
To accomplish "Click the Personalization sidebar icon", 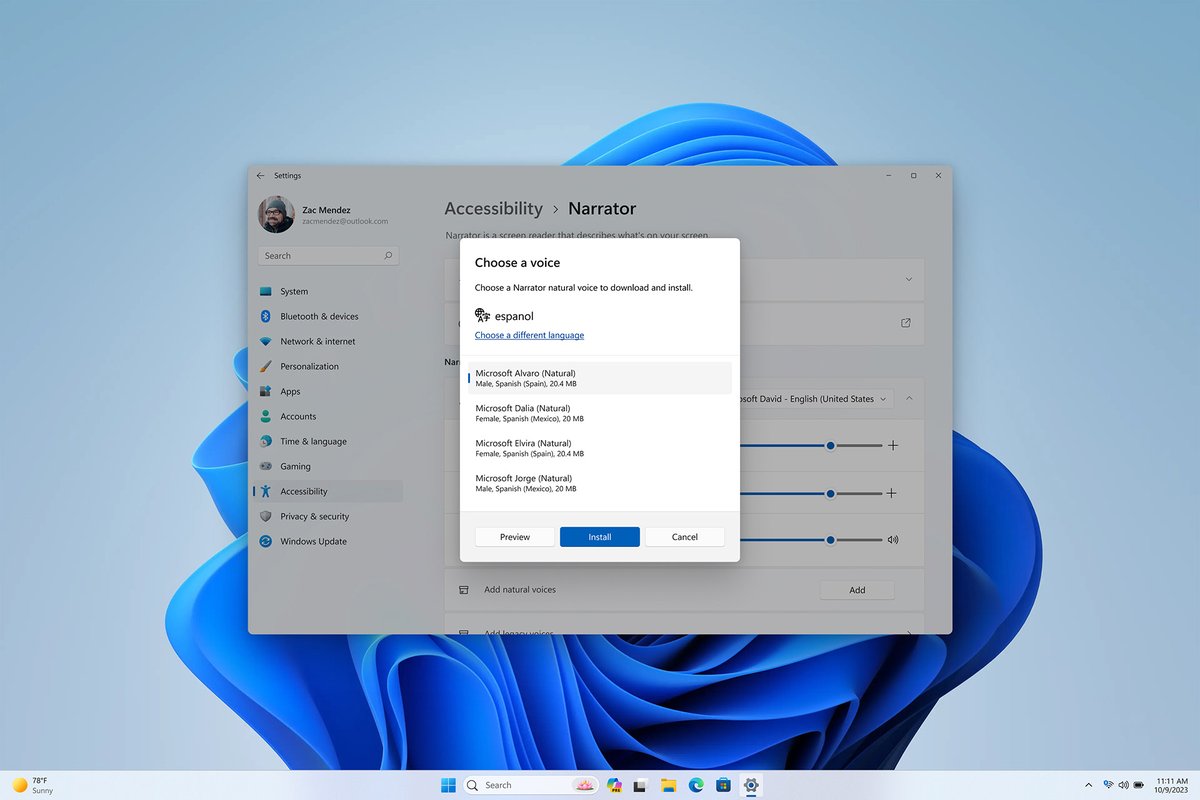I will pos(266,366).
